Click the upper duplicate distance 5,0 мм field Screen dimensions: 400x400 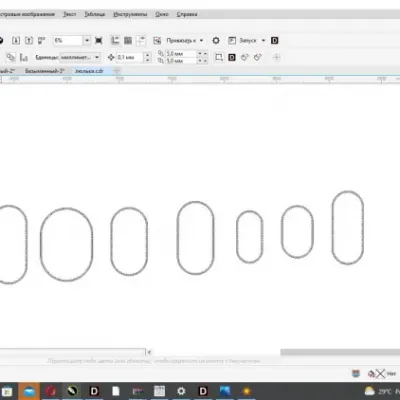point(181,54)
